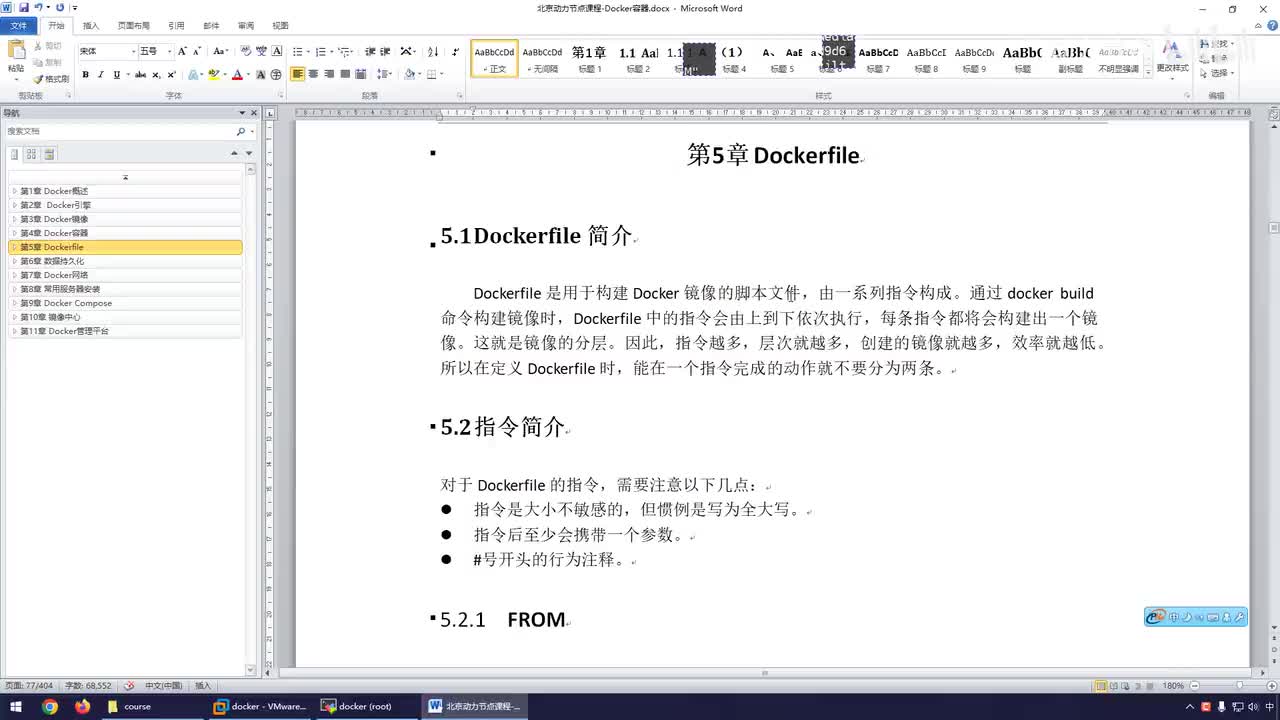Toggle italic formatting with the I button
This screenshot has width=1280, height=720.
coord(101,75)
